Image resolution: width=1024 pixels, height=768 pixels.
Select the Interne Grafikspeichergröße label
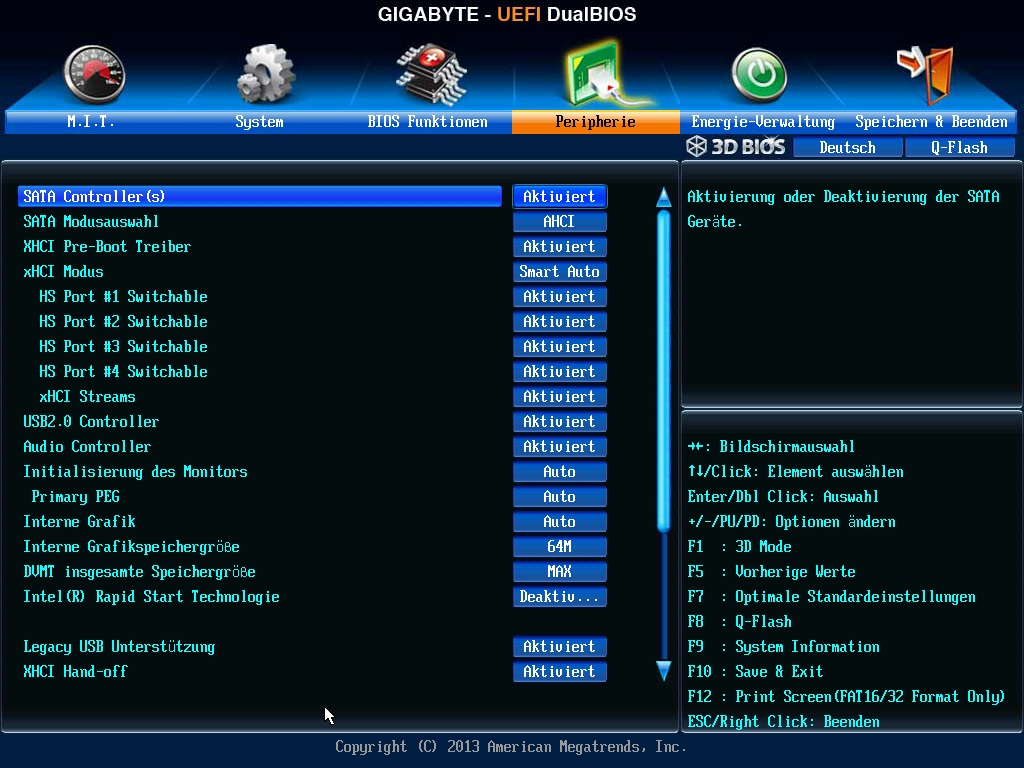pos(131,547)
